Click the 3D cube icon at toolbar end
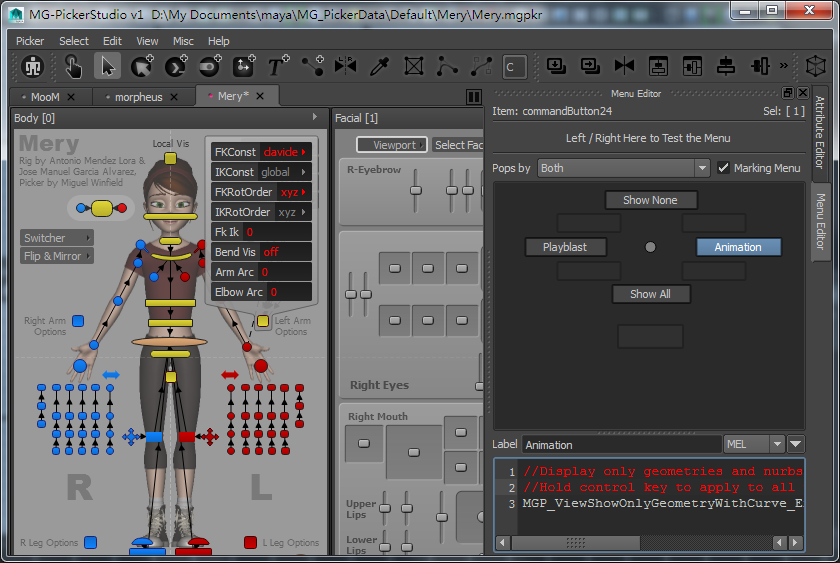 [816, 67]
